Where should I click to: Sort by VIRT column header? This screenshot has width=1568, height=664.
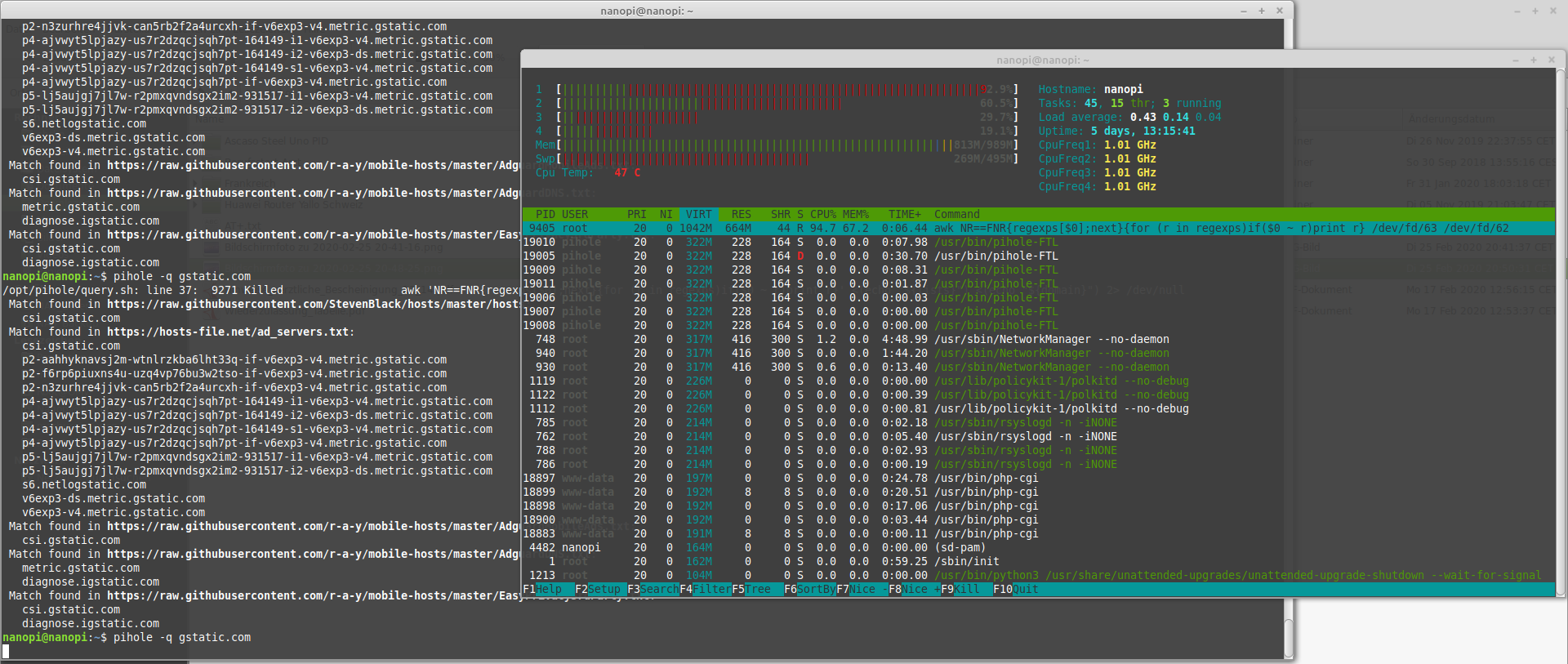tap(699, 215)
